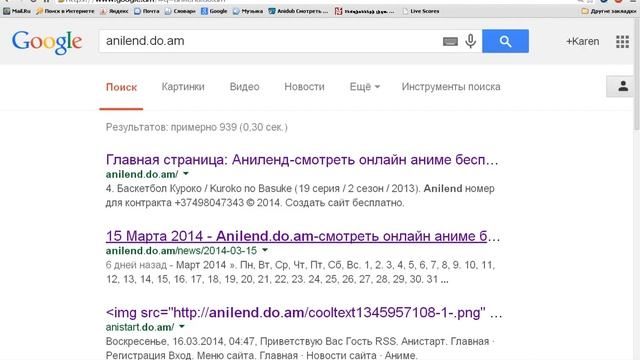Click the anilend.do.am/ green URL text

tap(142, 174)
